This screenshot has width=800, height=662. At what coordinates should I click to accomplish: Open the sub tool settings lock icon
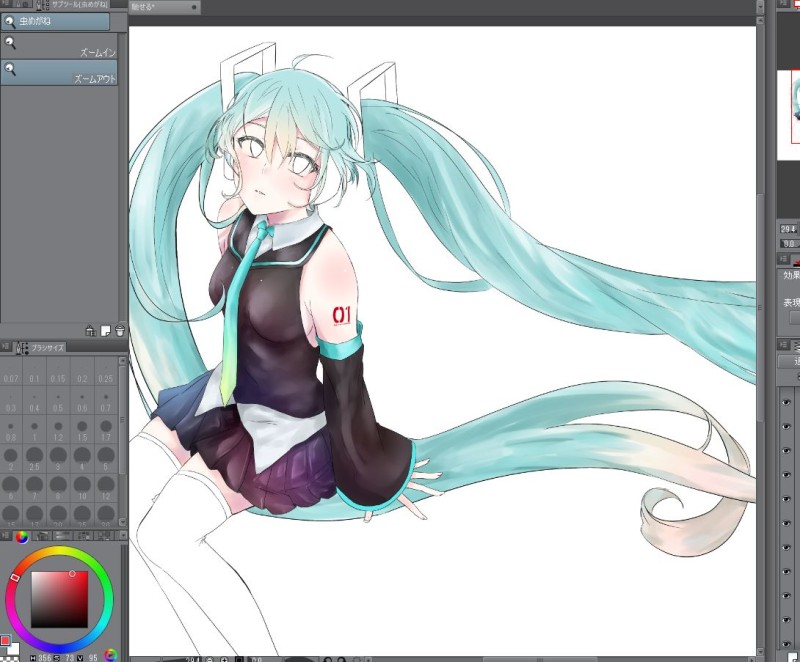(91, 331)
